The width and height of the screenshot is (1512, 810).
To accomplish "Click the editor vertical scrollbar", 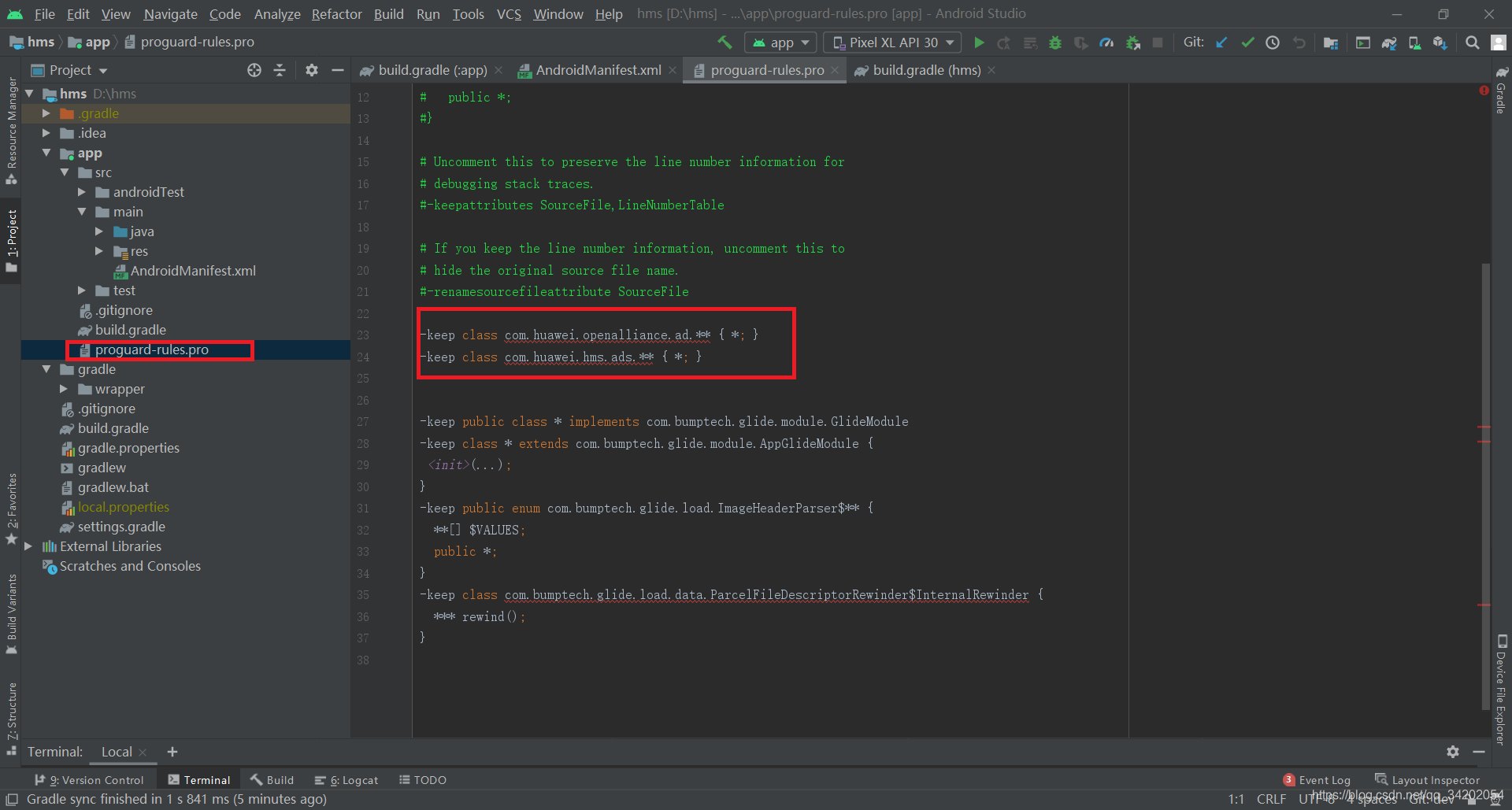I will pos(1485,486).
